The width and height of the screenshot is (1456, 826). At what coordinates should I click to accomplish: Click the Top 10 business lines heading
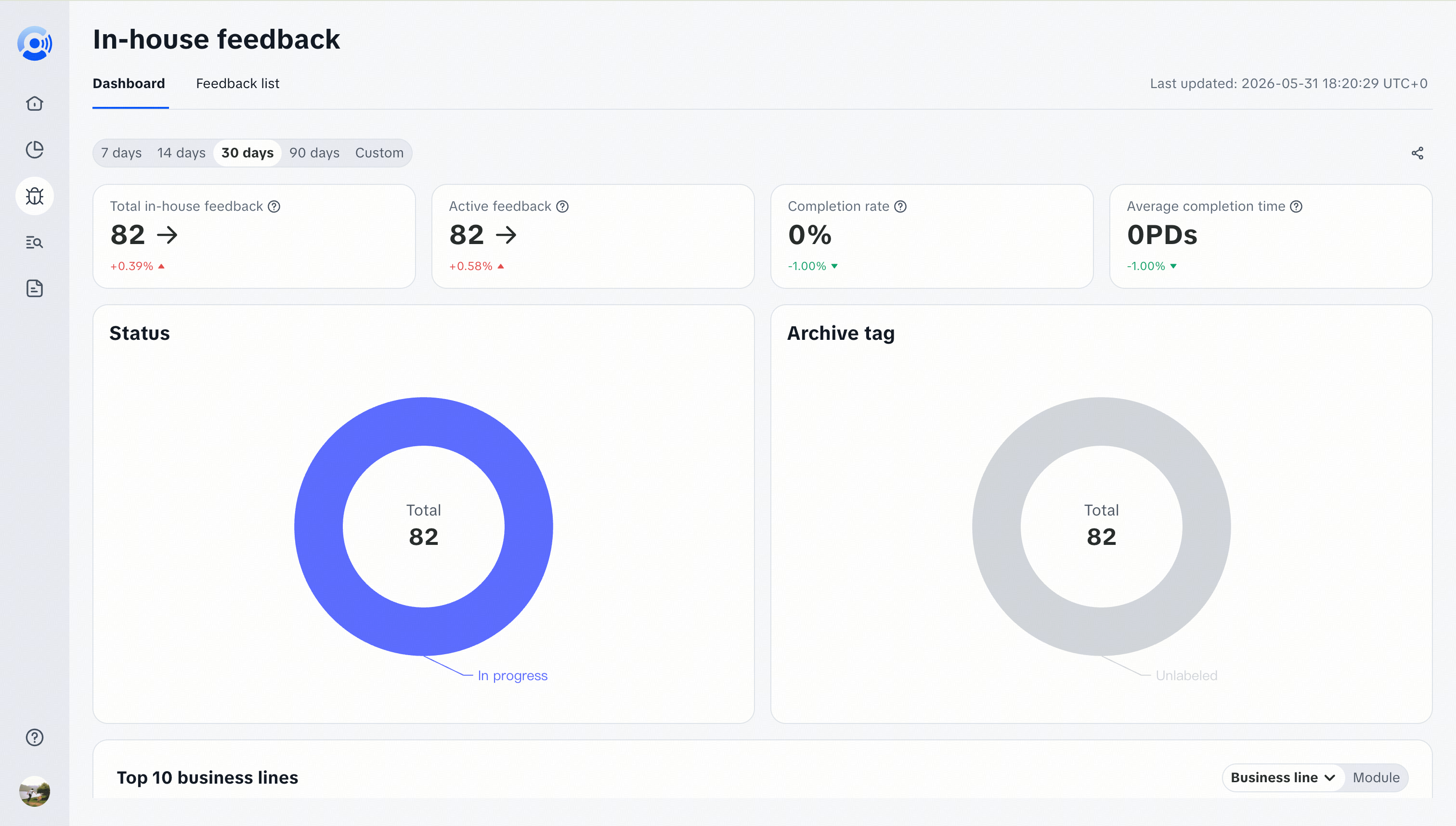pyautogui.click(x=207, y=778)
